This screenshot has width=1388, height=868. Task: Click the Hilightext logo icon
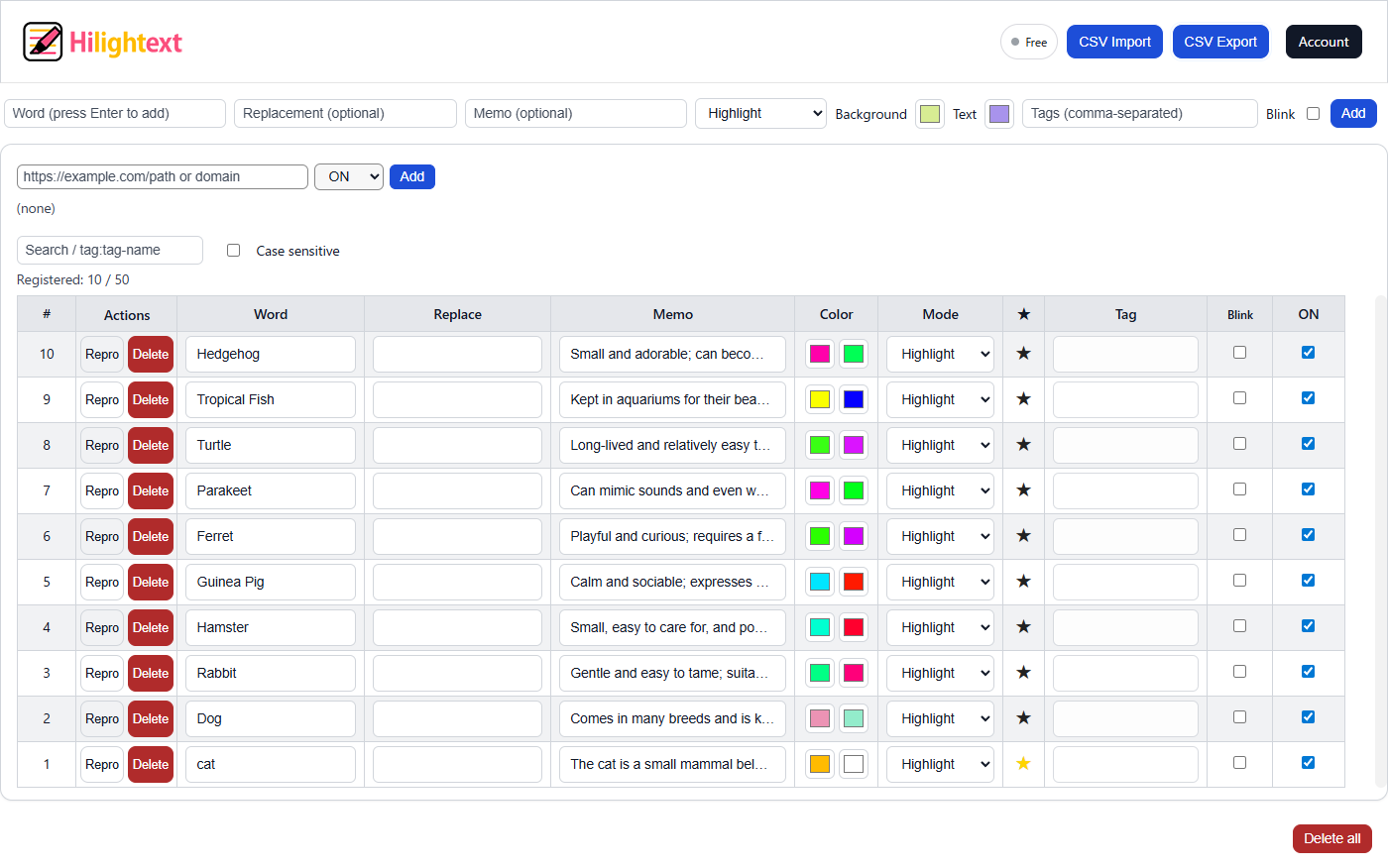43,43
